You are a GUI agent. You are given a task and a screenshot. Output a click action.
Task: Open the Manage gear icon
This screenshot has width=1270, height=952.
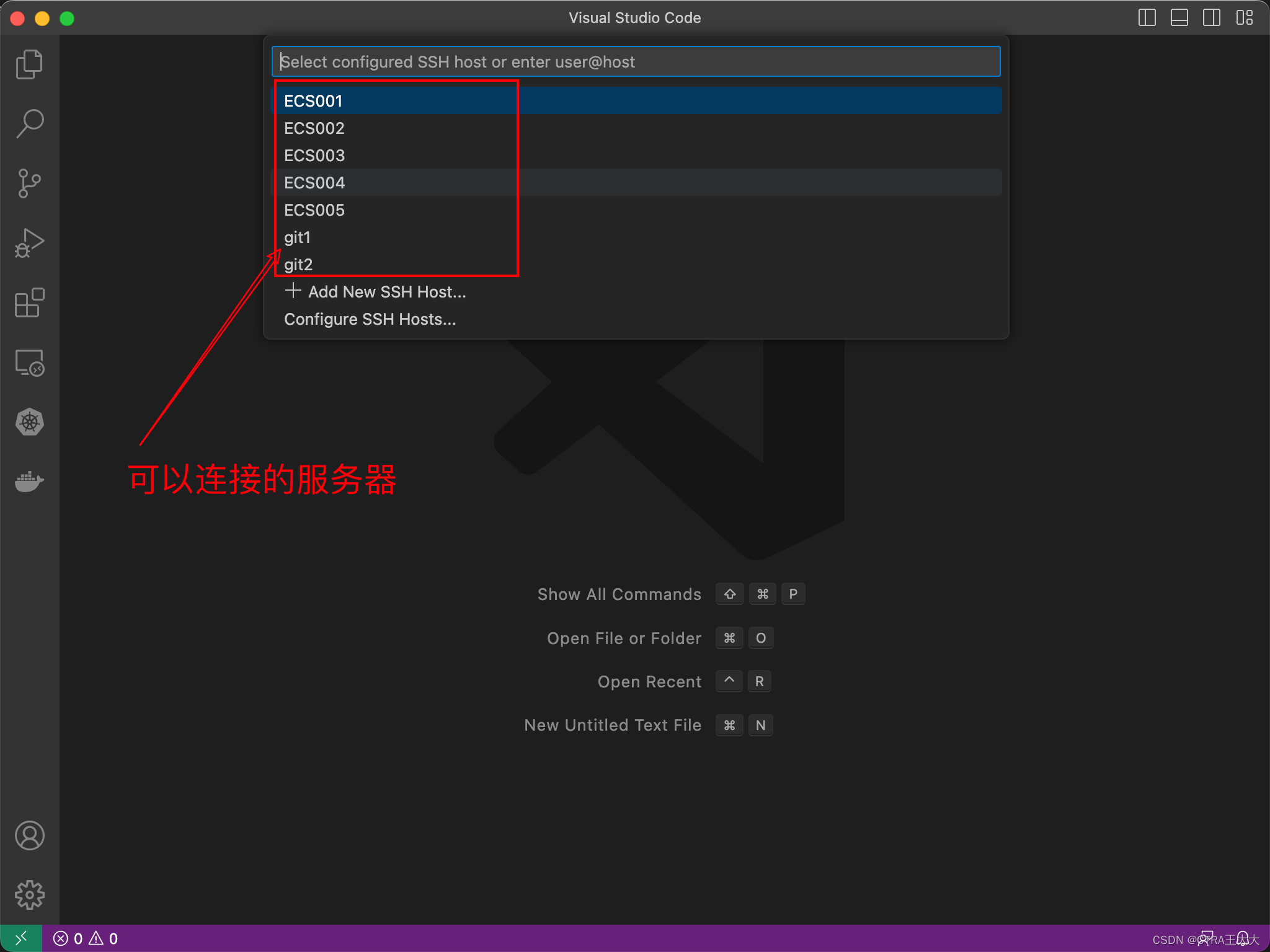pos(29,895)
